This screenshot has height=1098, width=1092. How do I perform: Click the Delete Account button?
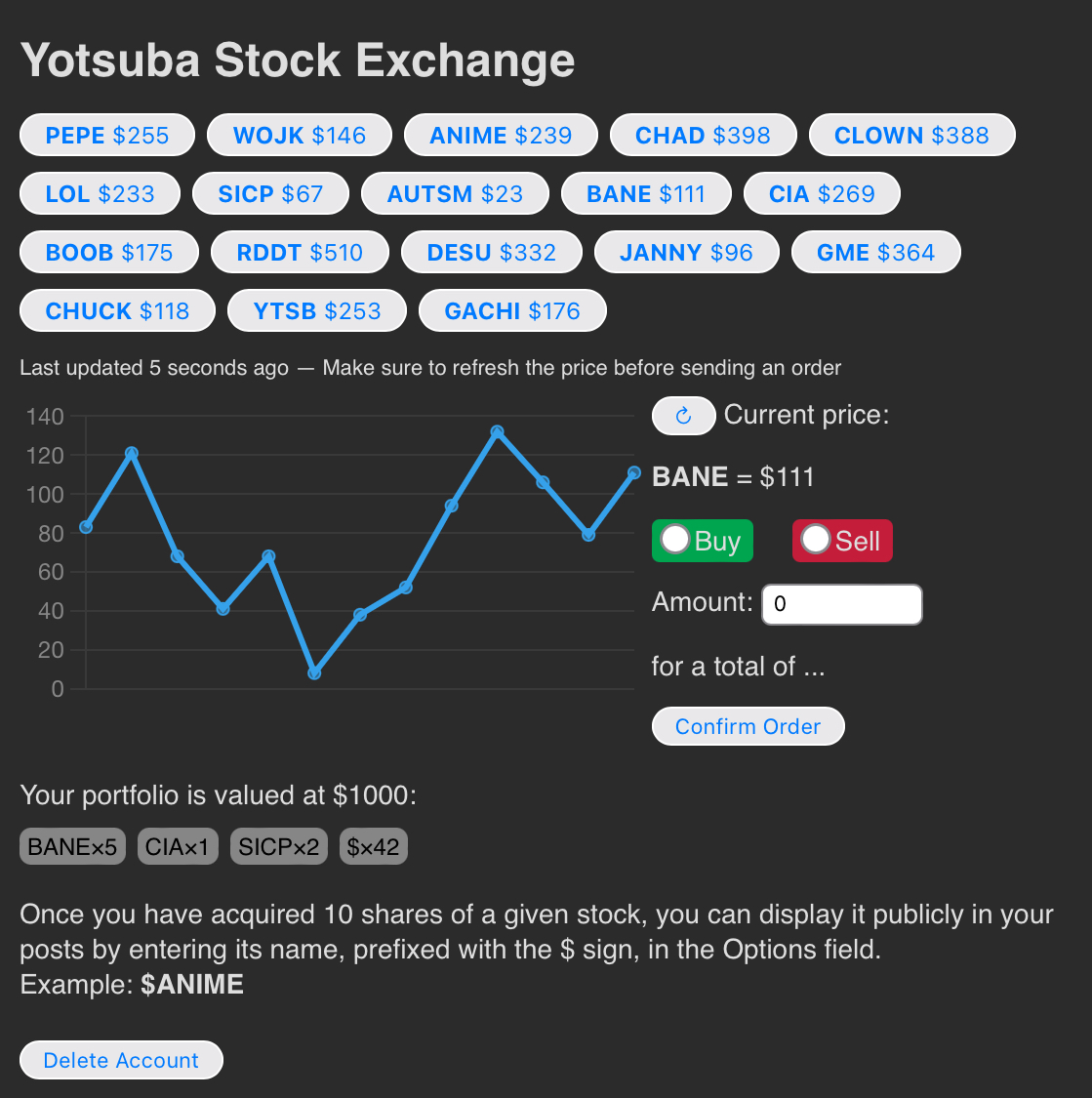coord(121,1060)
